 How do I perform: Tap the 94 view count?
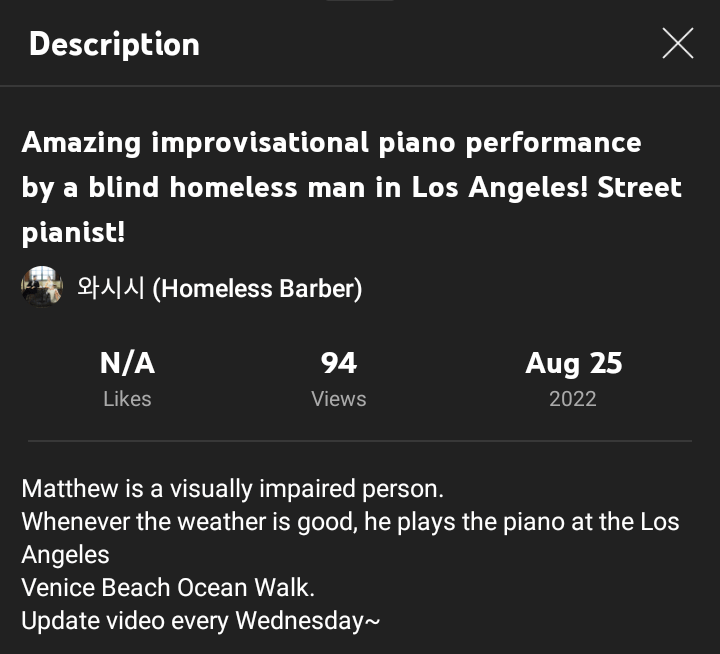pyautogui.click(x=339, y=363)
